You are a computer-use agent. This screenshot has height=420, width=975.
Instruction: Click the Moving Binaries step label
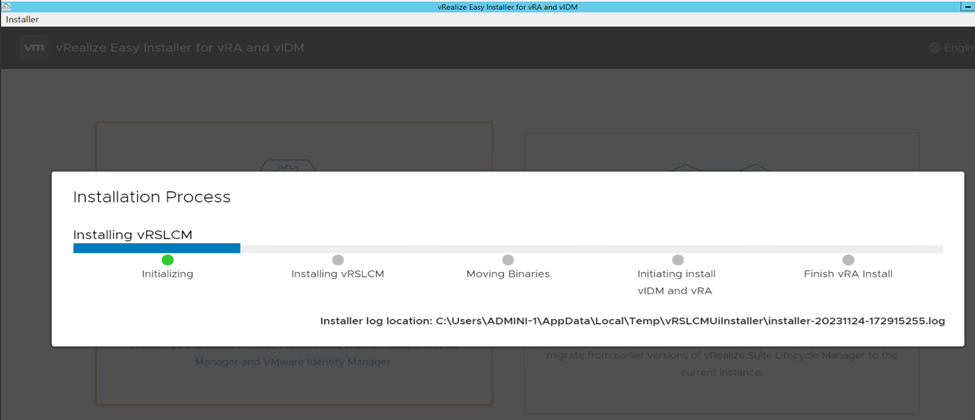508,274
